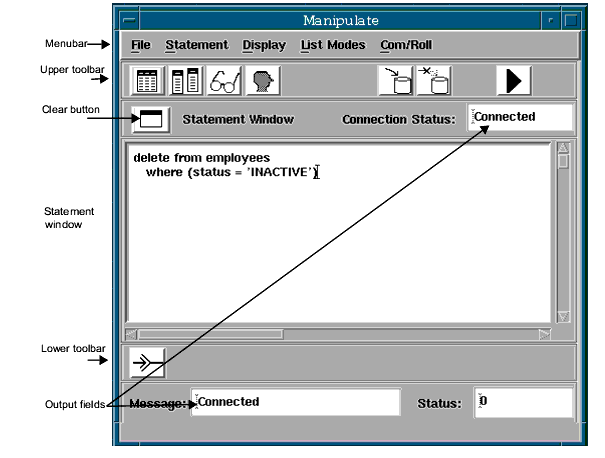Screen dimensions: 605x458
Task: Click the two-column list toolbar icon
Action: pyautogui.click(x=185, y=81)
